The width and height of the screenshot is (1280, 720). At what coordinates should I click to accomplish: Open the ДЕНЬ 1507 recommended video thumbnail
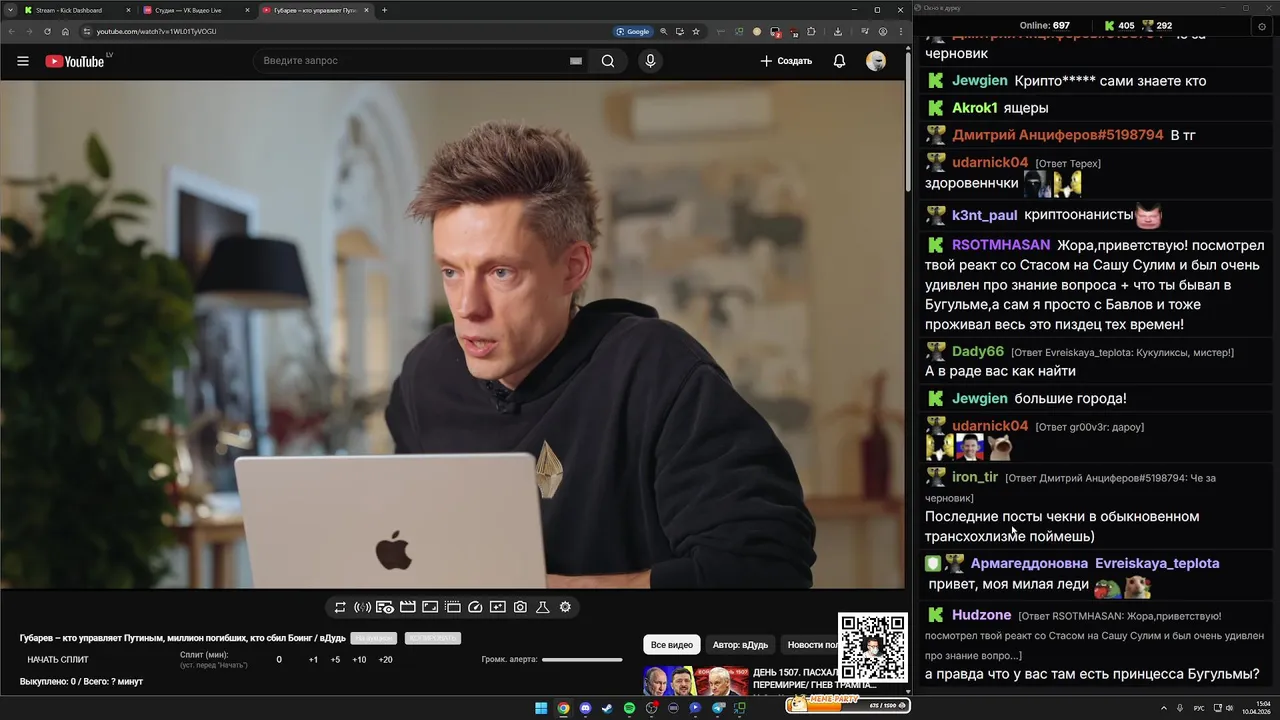(694, 681)
